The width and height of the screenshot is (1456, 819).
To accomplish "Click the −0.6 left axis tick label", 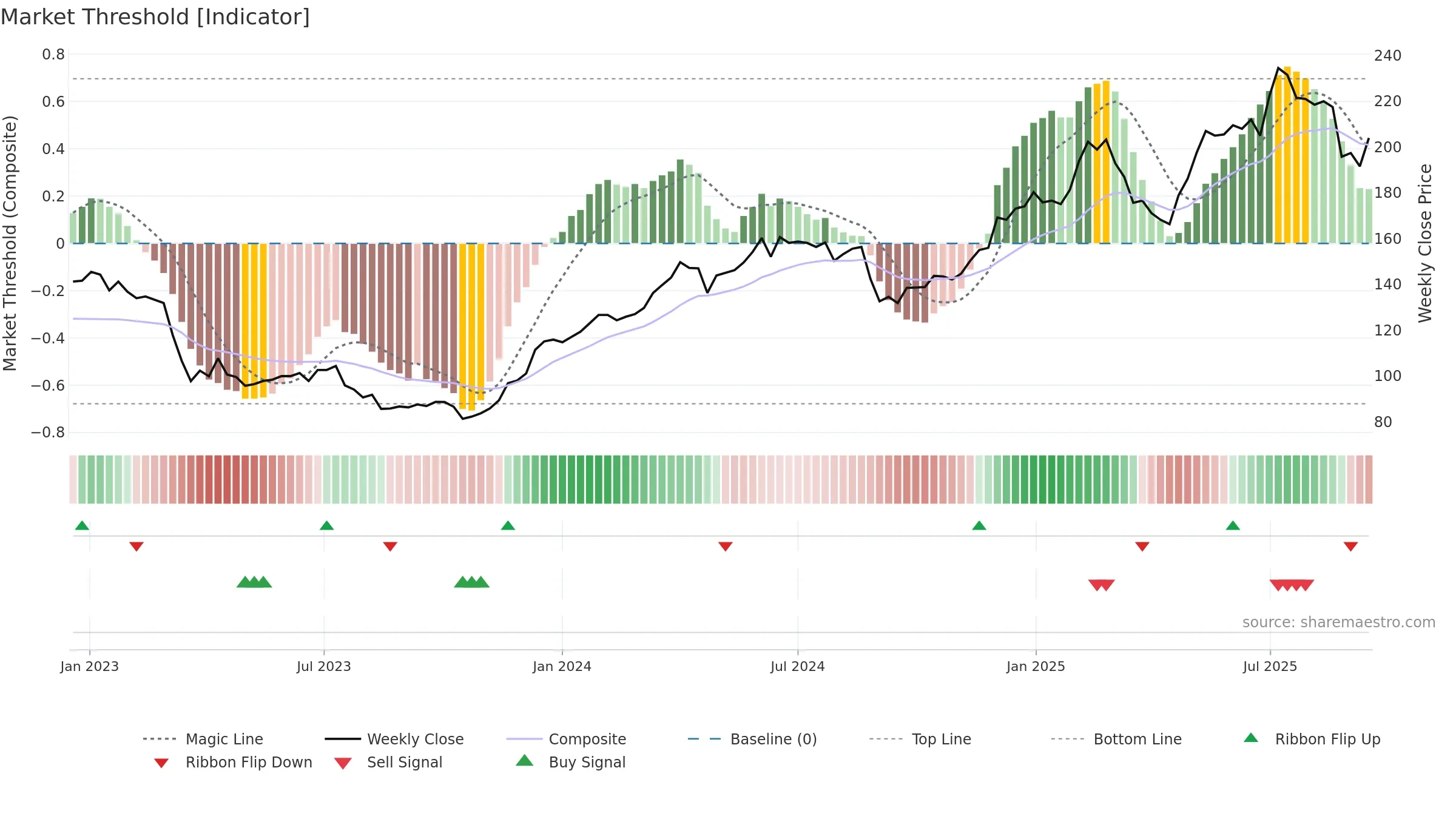I will 48,385.
